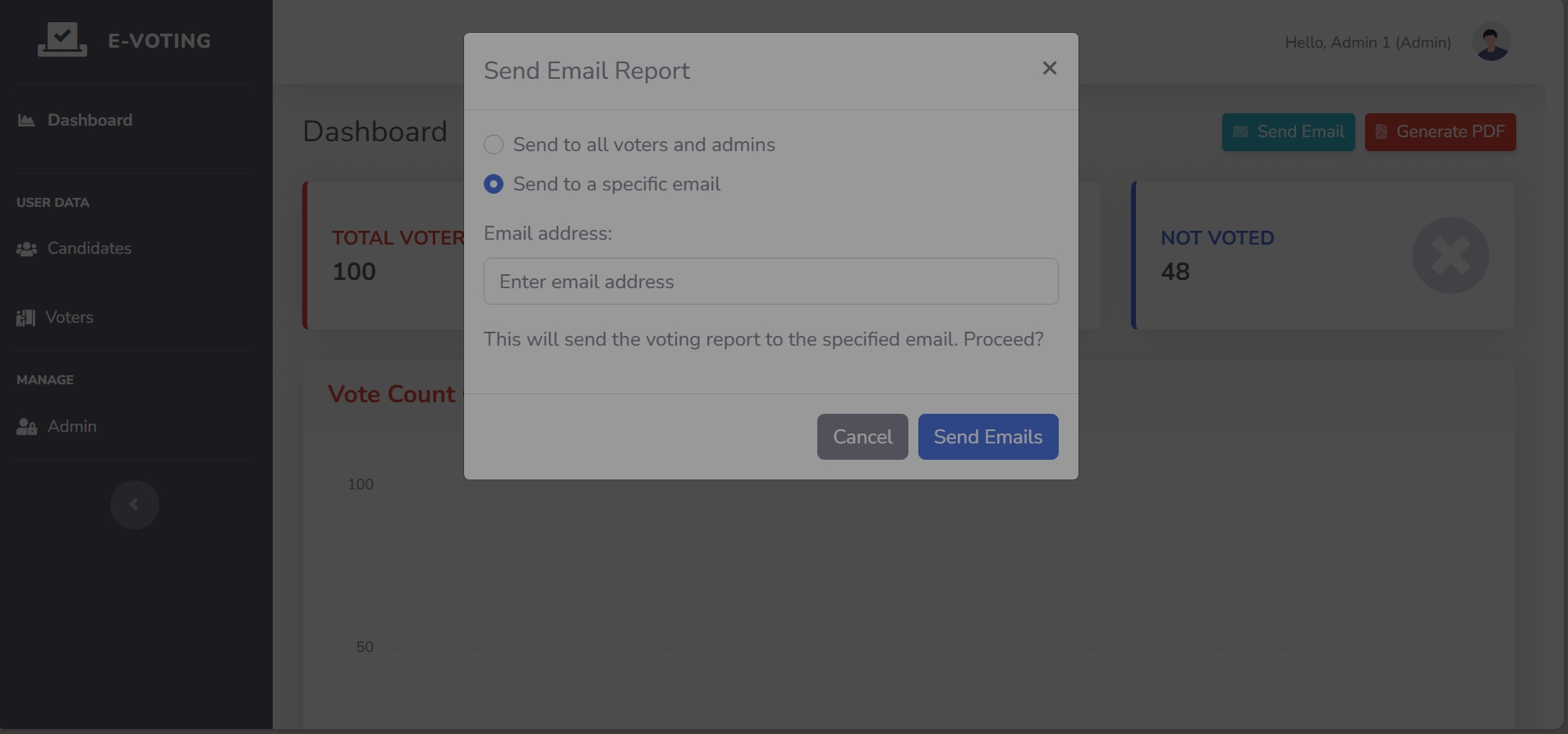Click the Candidates group icon
1568x734 pixels.
(x=26, y=249)
